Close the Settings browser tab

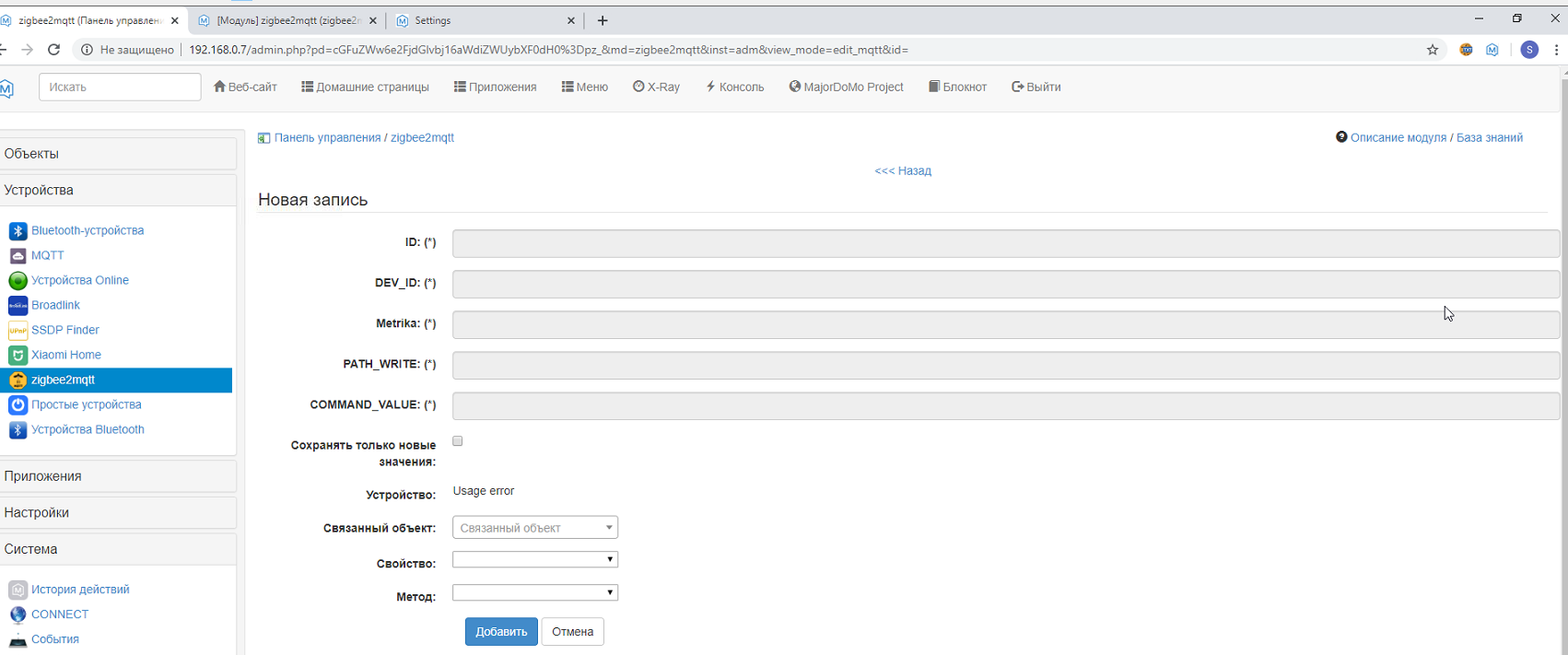tap(571, 20)
